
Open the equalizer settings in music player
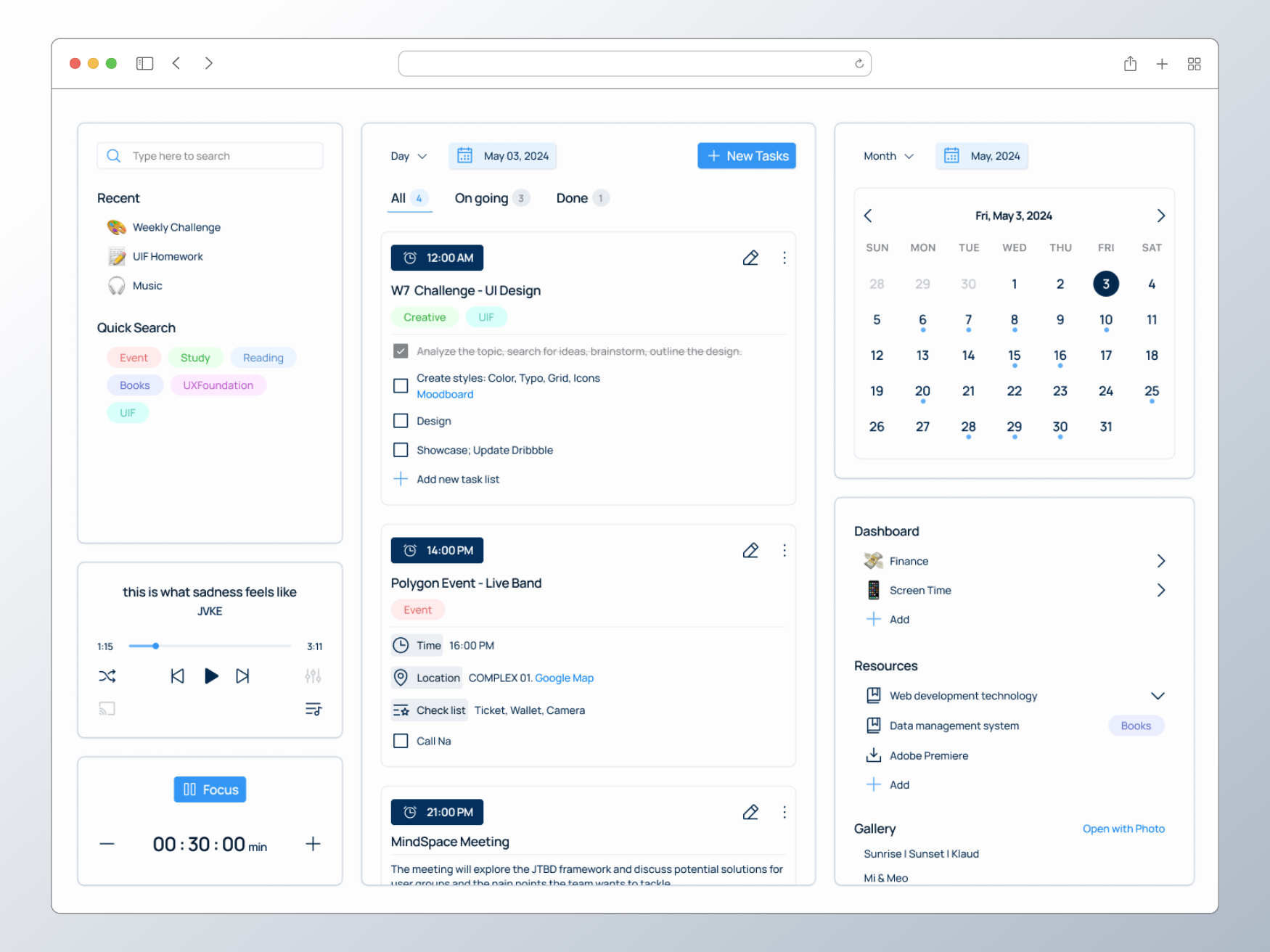pyautogui.click(x=313, y=676)
